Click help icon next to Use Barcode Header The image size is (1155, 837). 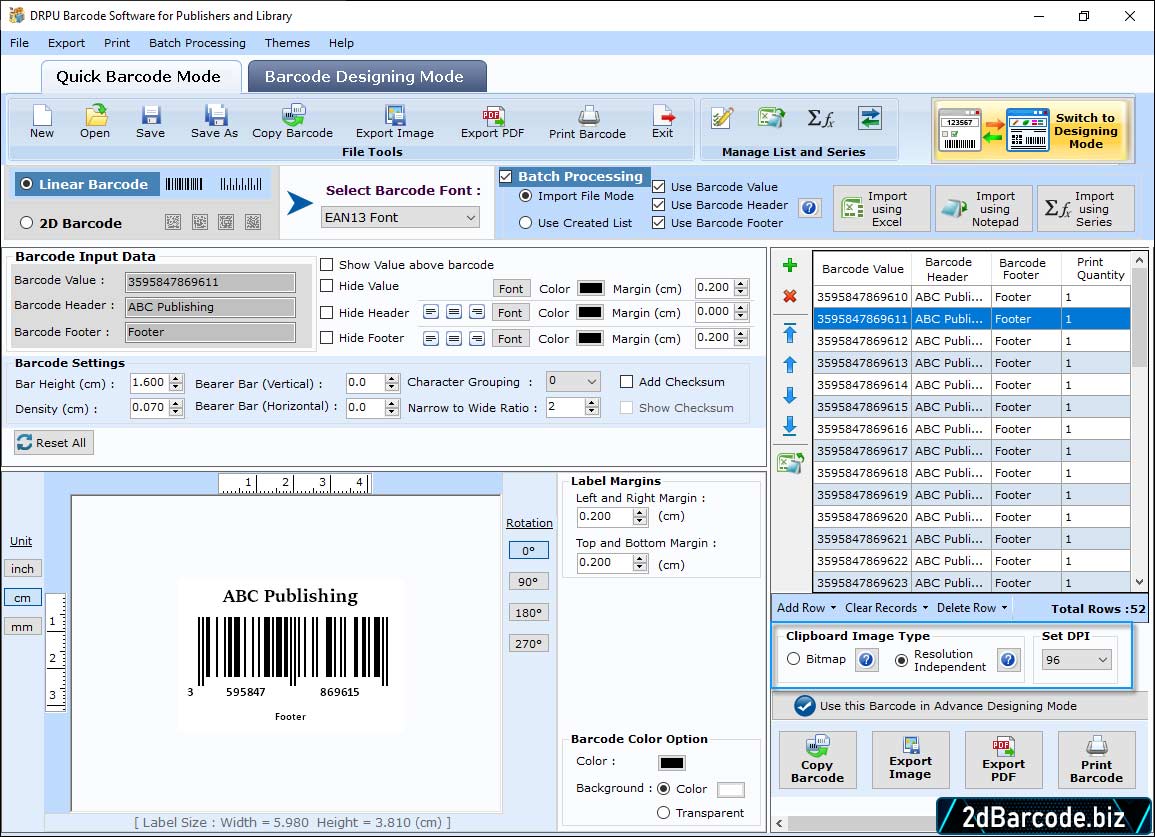809,208
